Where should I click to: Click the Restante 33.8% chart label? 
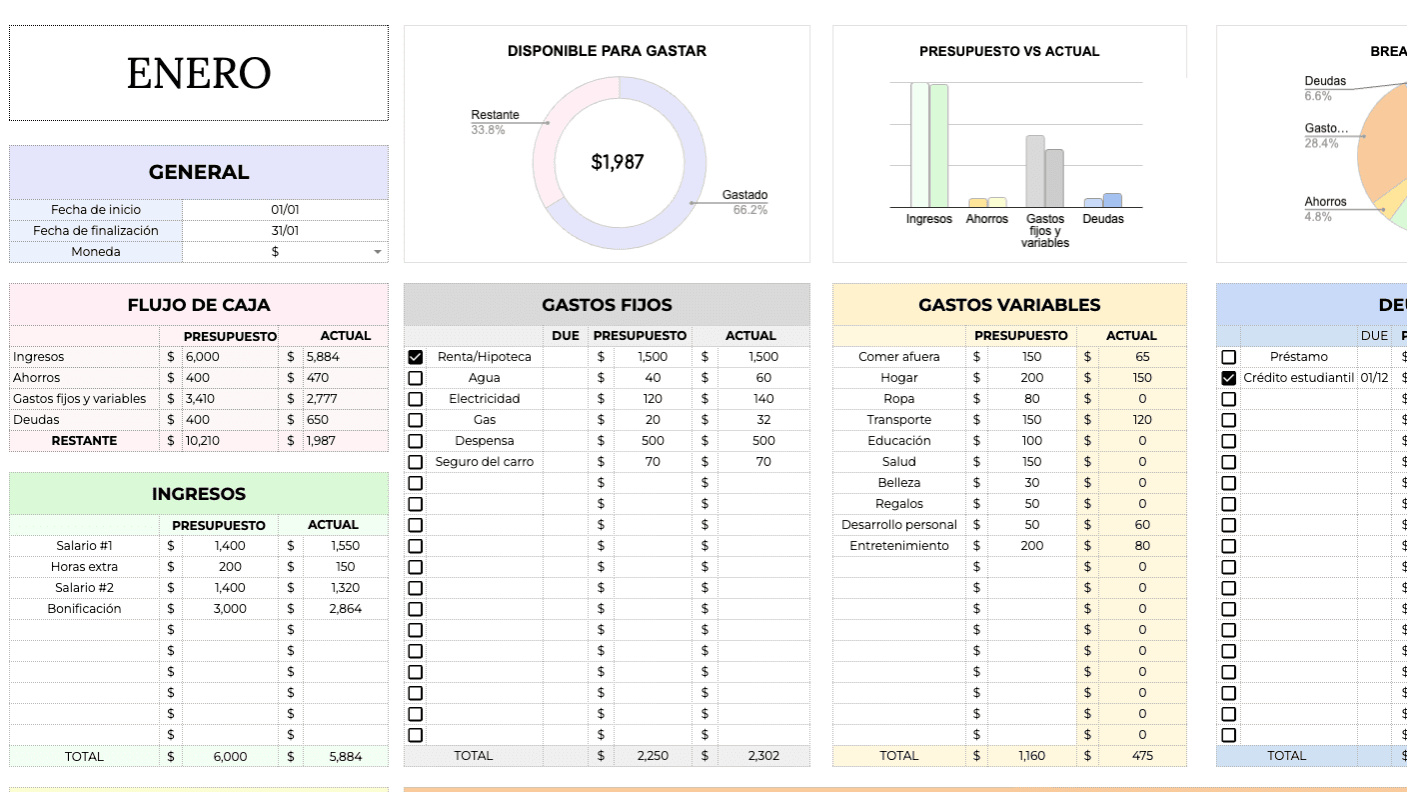495,122
